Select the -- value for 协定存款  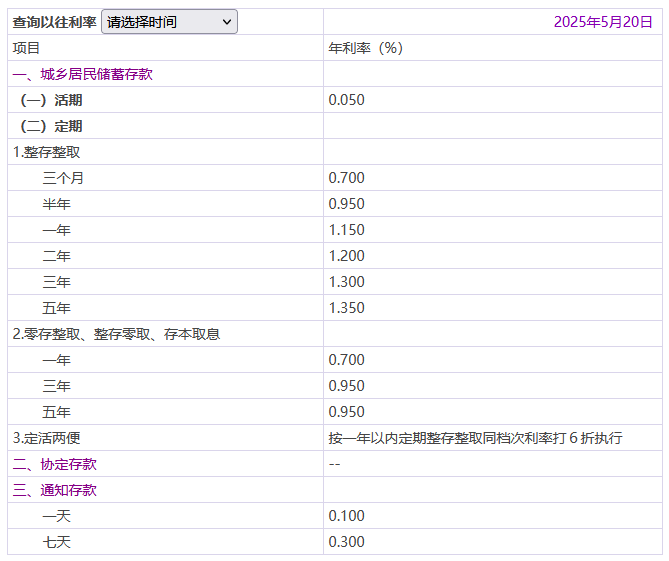(x=334, y=464)
